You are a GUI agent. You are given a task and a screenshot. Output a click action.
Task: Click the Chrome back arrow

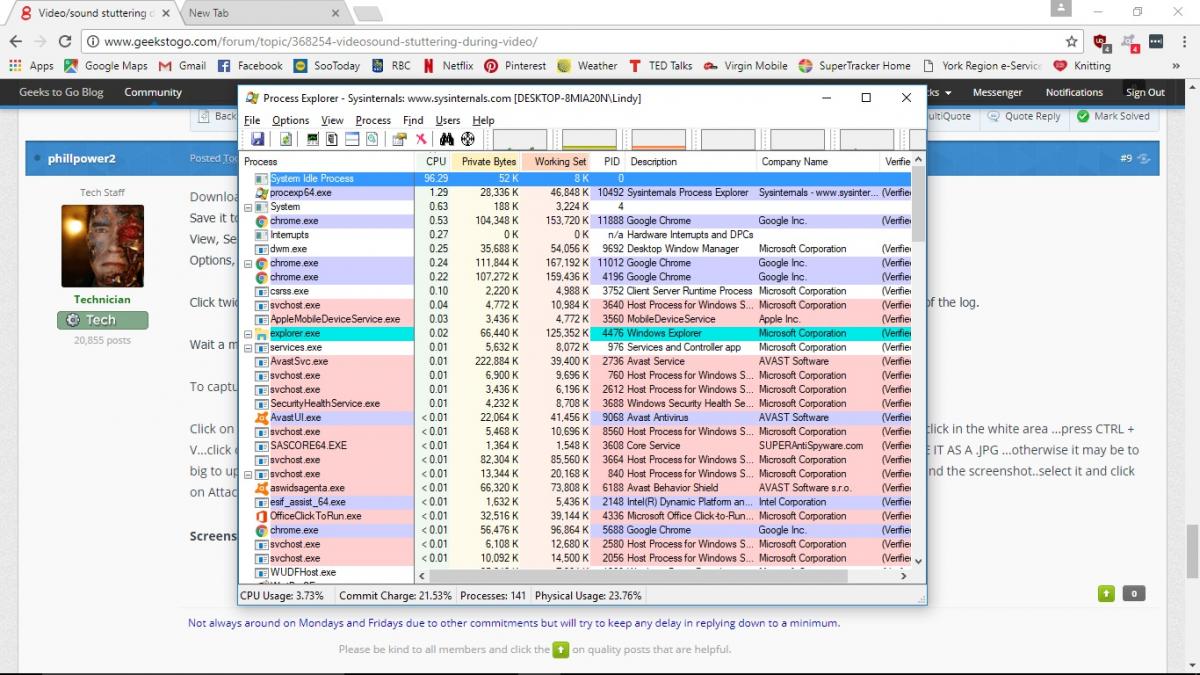(15, 41)
